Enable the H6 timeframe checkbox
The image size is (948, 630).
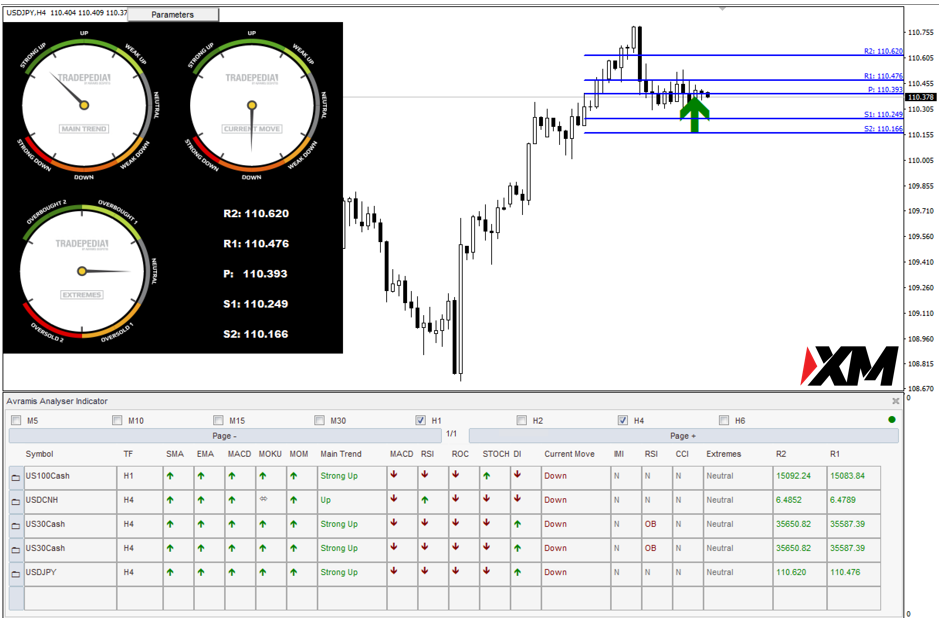(724, 420)
